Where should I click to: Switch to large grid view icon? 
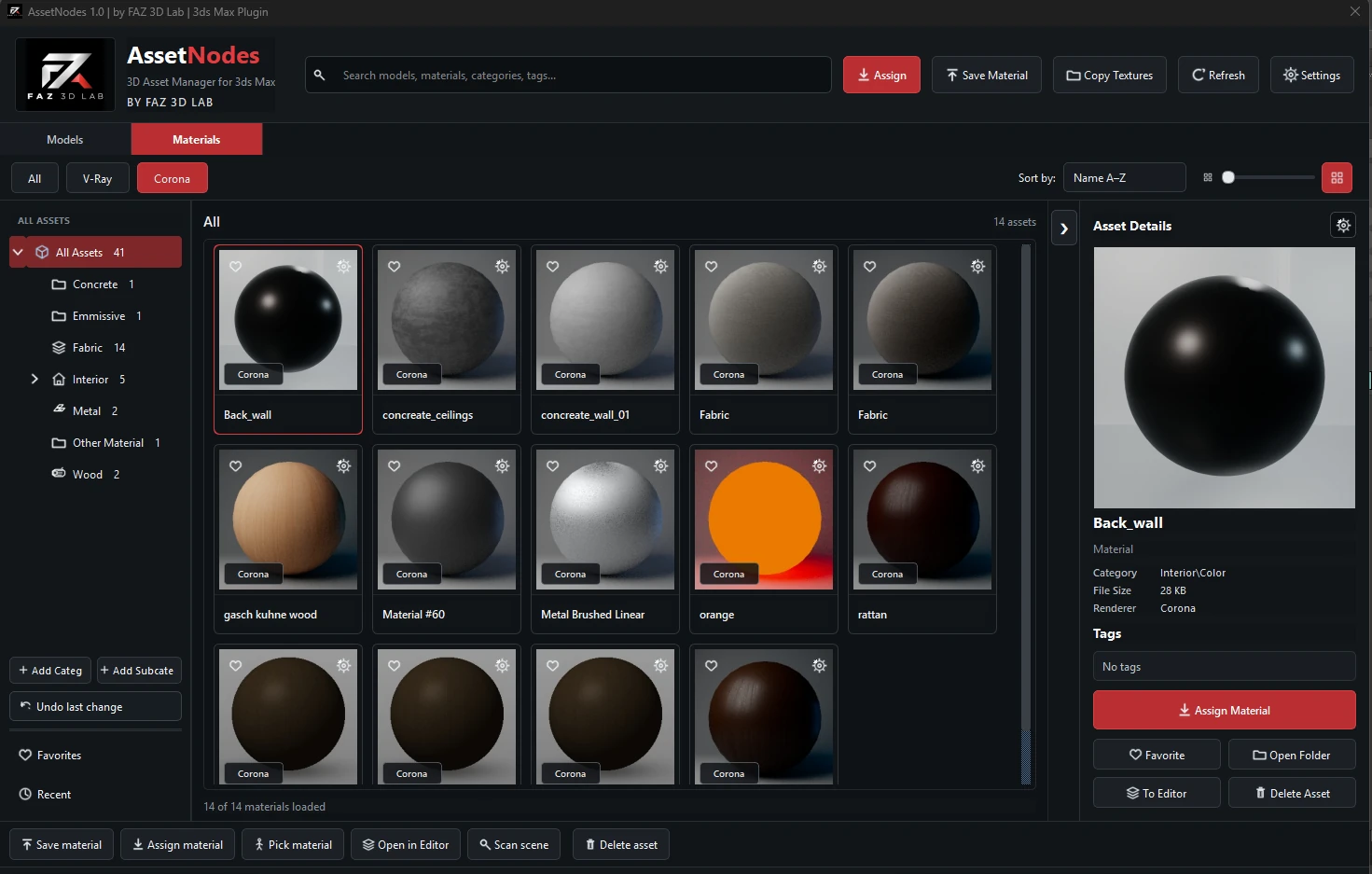pos(1337,178)
